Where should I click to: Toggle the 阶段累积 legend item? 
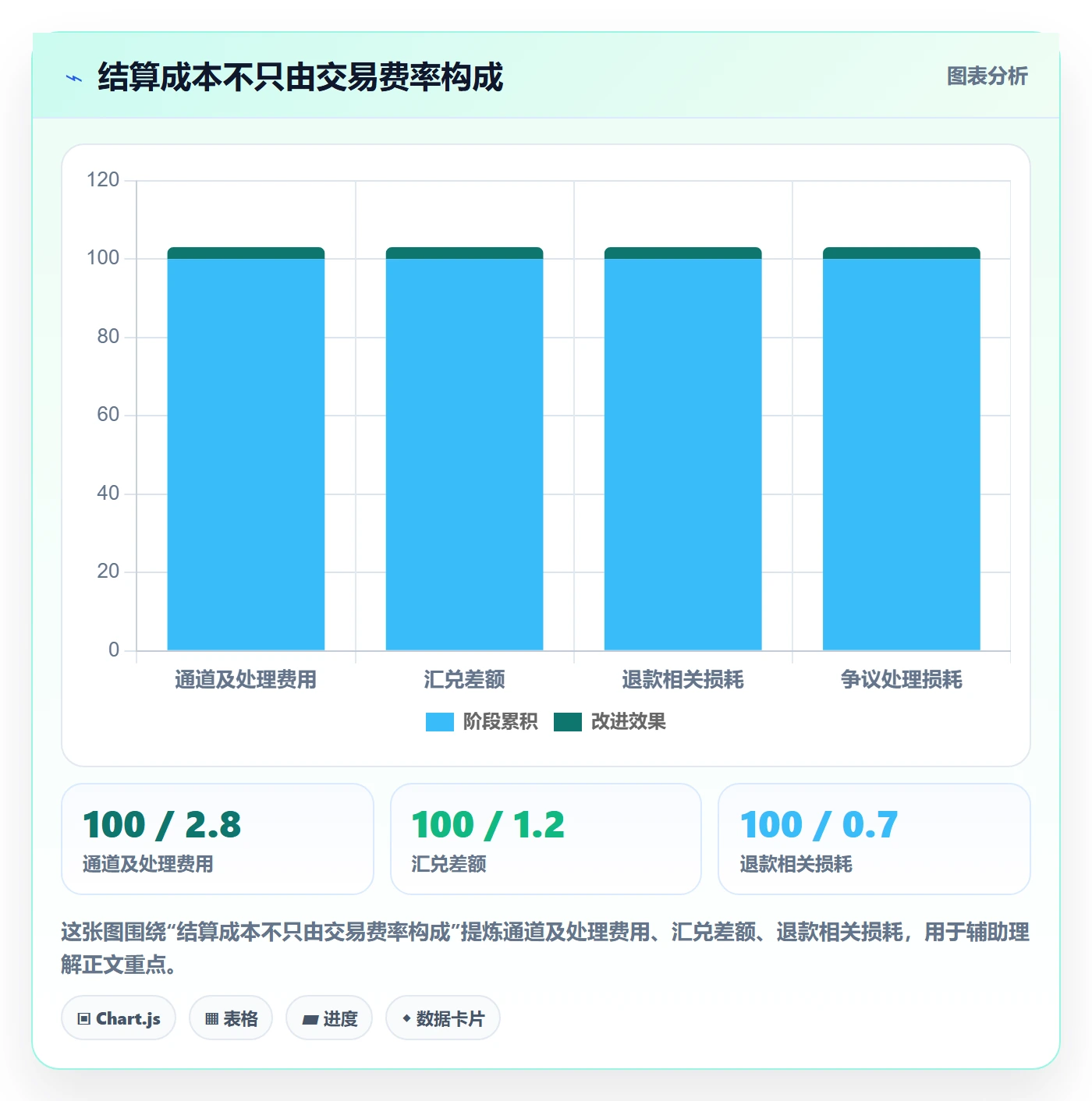click(481, 722)
